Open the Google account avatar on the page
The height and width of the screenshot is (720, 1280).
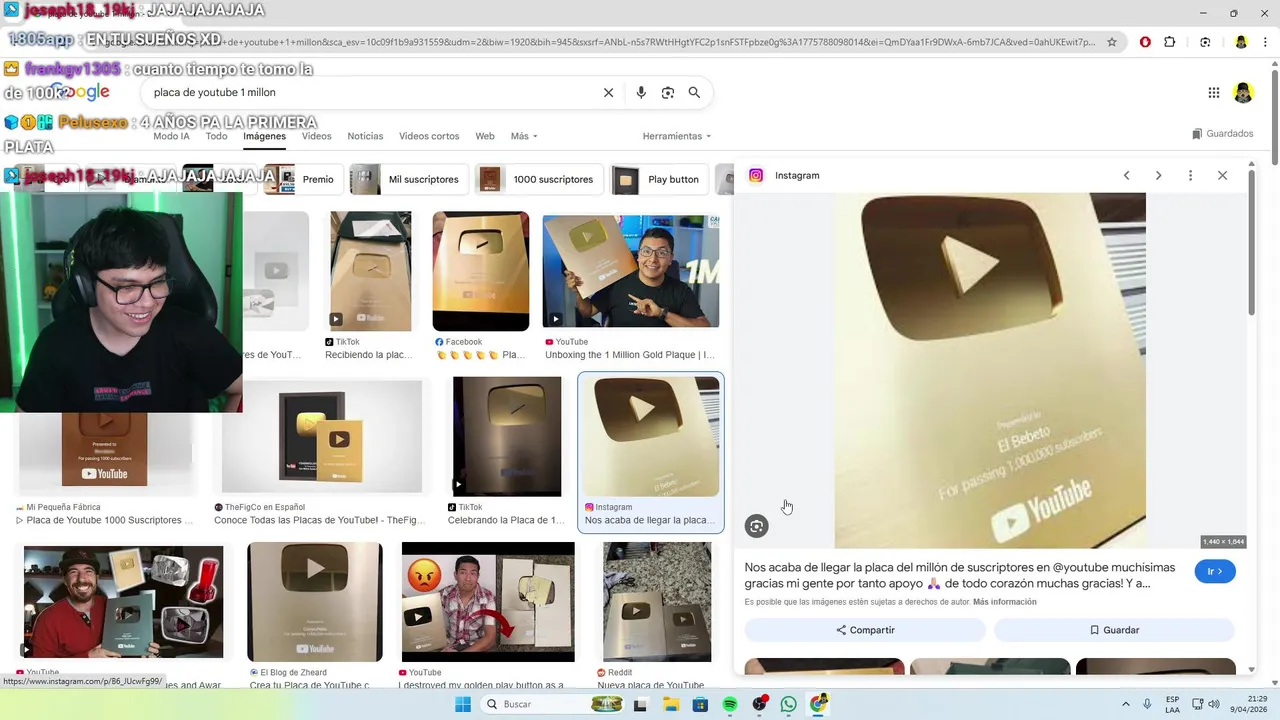tap(1243, 93)
